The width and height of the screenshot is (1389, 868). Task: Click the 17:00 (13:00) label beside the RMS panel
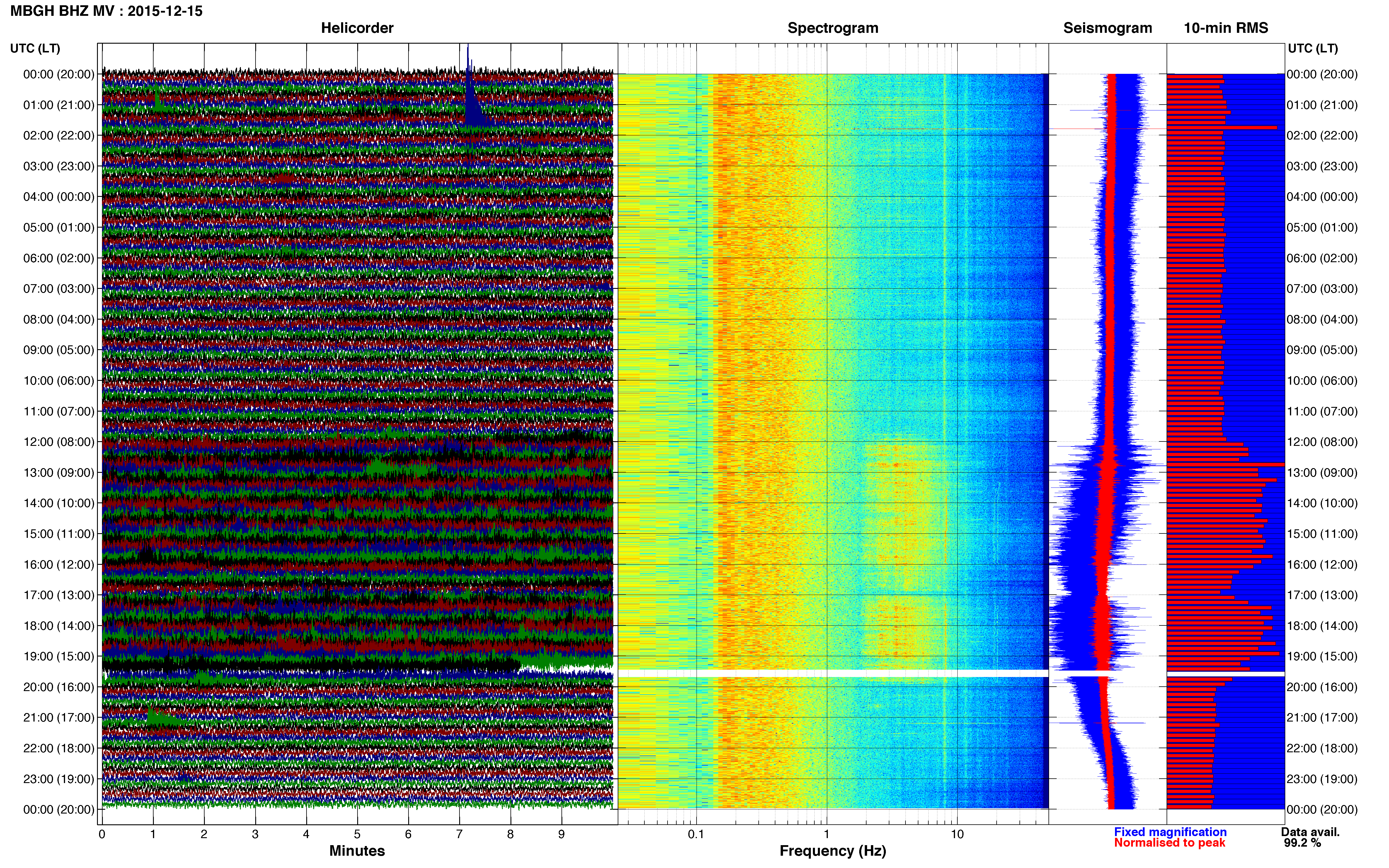click(x=1322, y=595)
